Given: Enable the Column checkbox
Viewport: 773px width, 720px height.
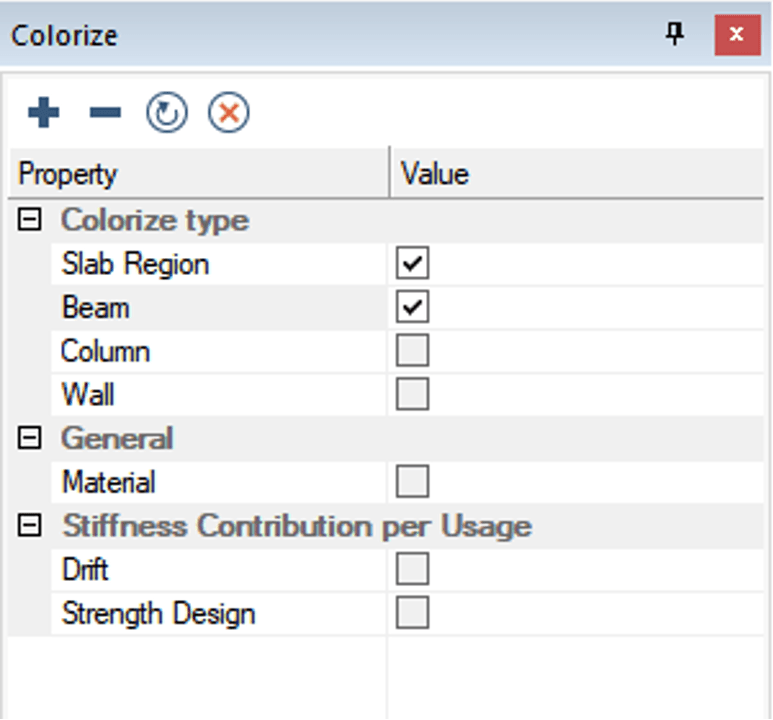Looking at the screenshot, I should tap(412, 351).
